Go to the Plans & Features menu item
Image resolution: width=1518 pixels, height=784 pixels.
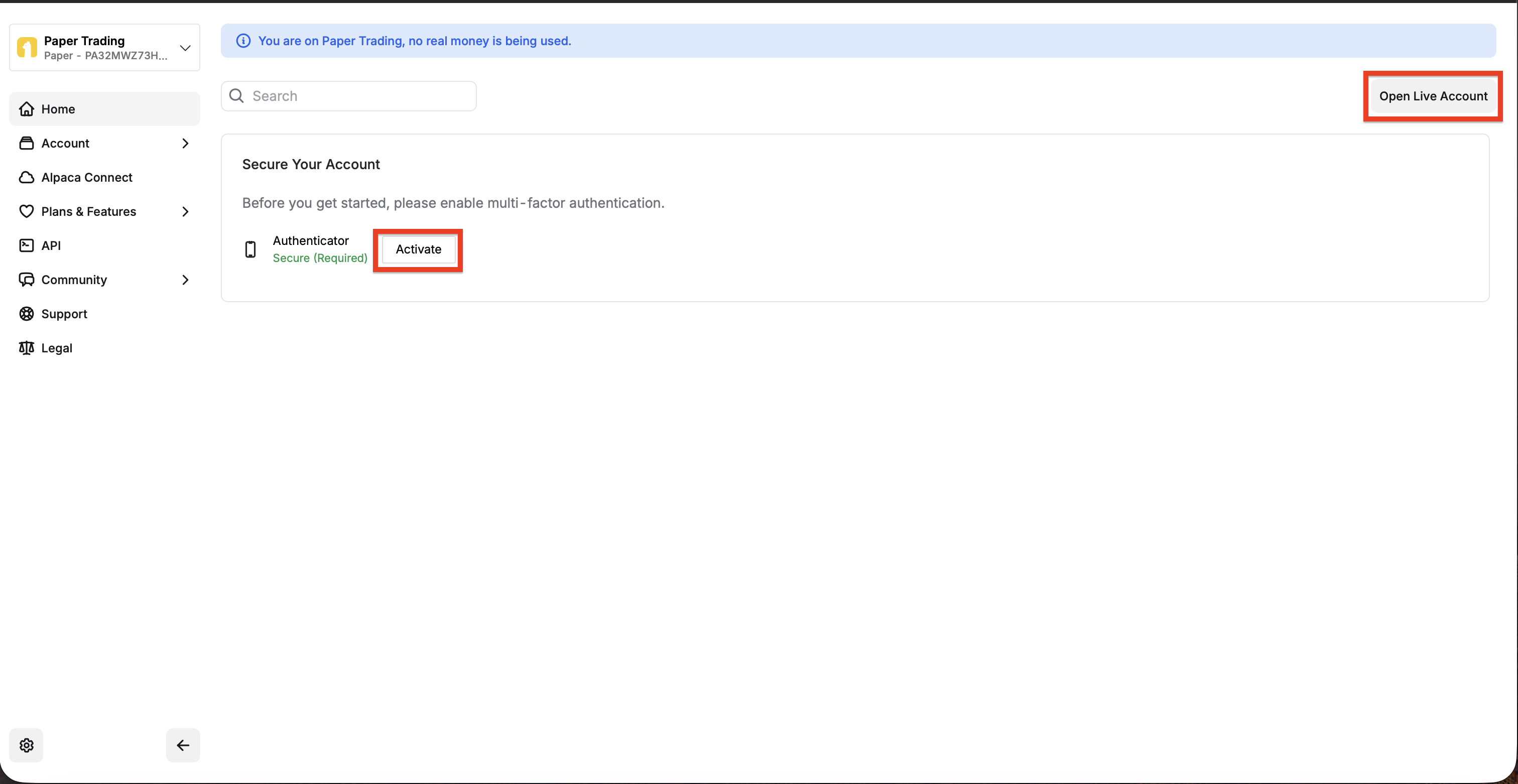[x=88, y=211]
